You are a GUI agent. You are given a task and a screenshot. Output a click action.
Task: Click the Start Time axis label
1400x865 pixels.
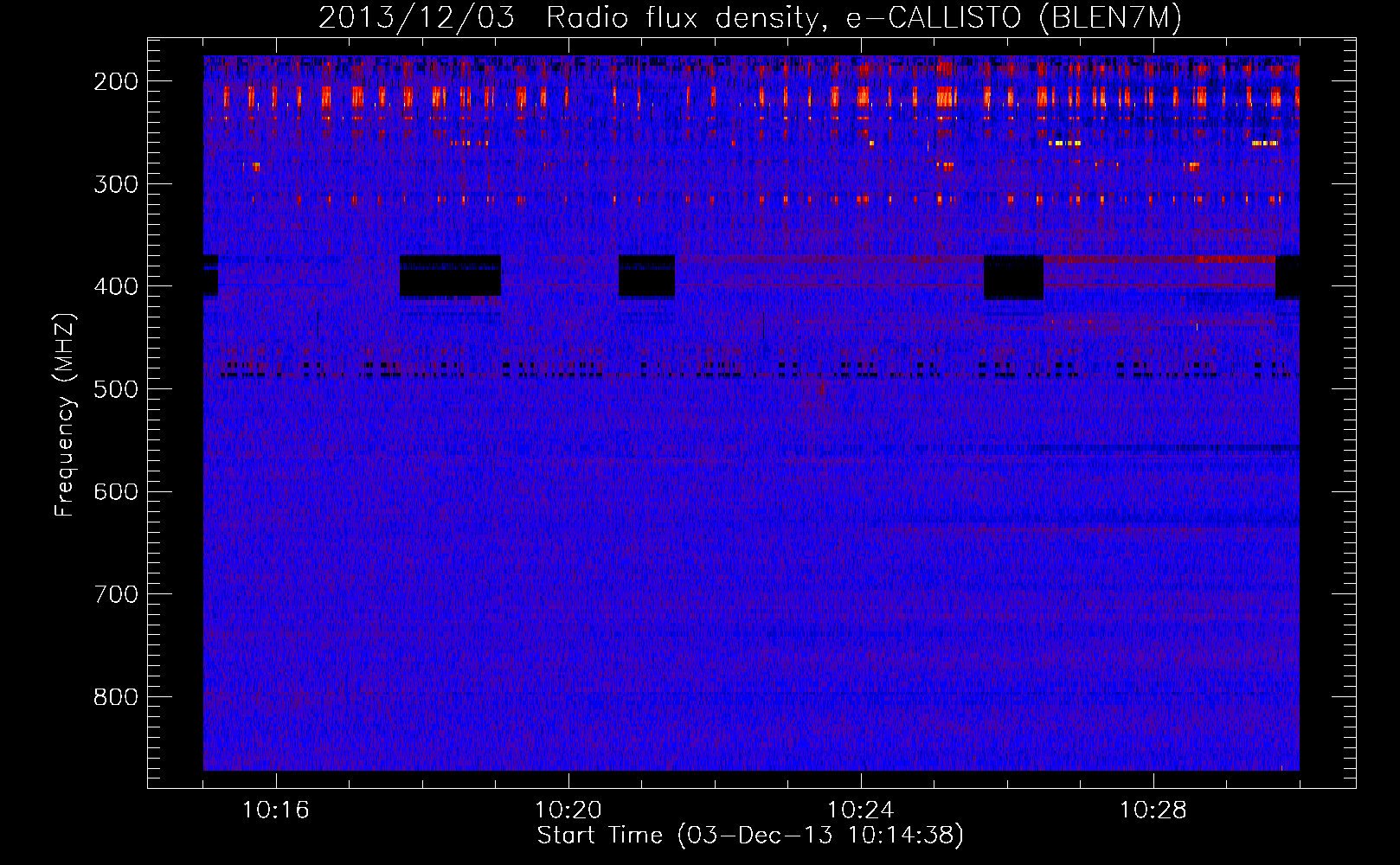point(750,836)
